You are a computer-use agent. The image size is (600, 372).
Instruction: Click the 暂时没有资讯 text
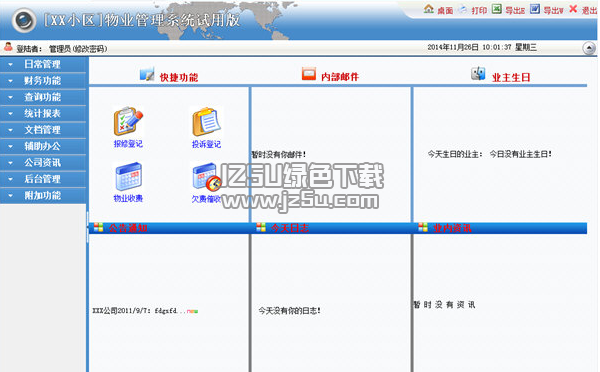[x=444, y=304]
